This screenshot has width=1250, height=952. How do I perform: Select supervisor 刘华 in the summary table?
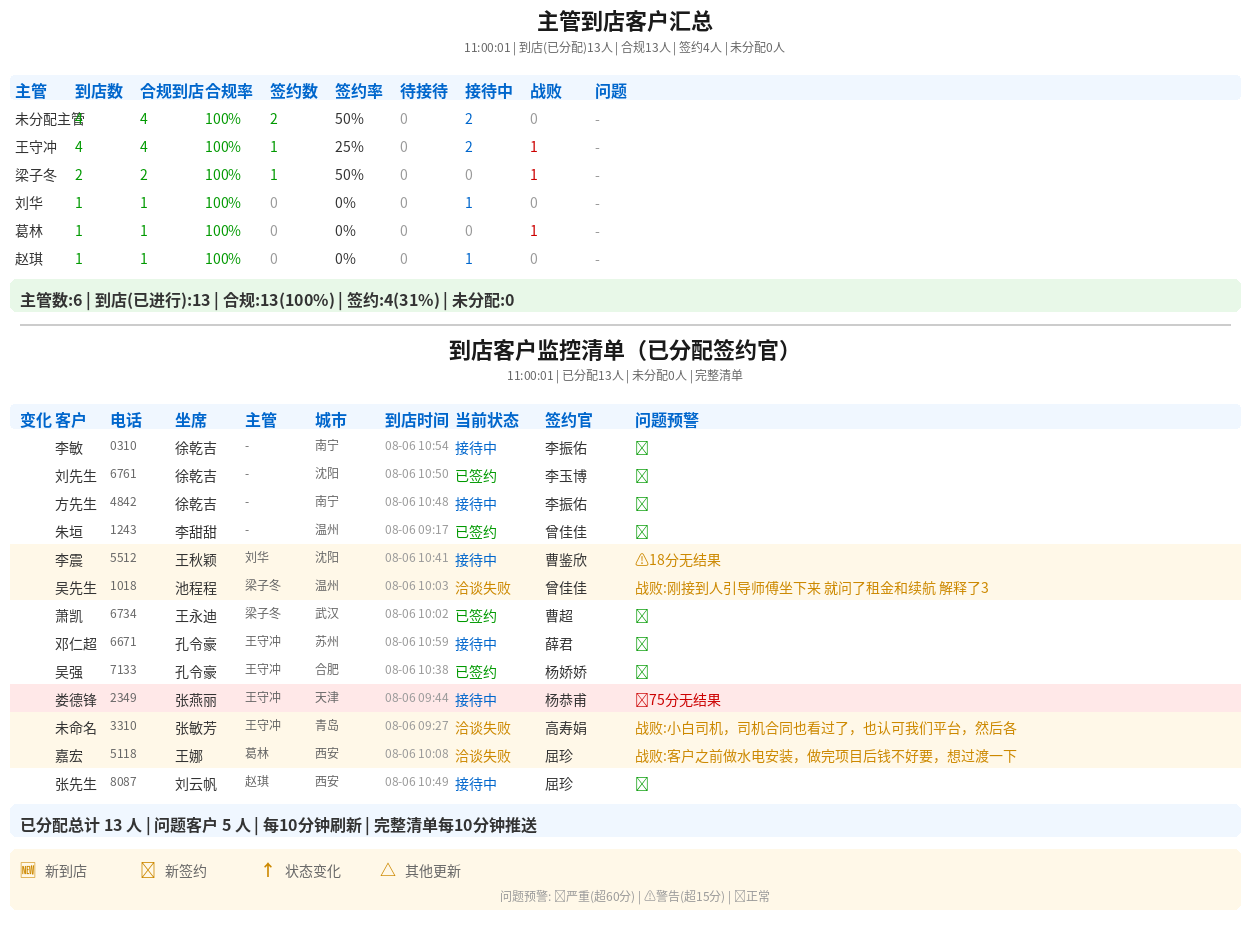pos(29,203)
